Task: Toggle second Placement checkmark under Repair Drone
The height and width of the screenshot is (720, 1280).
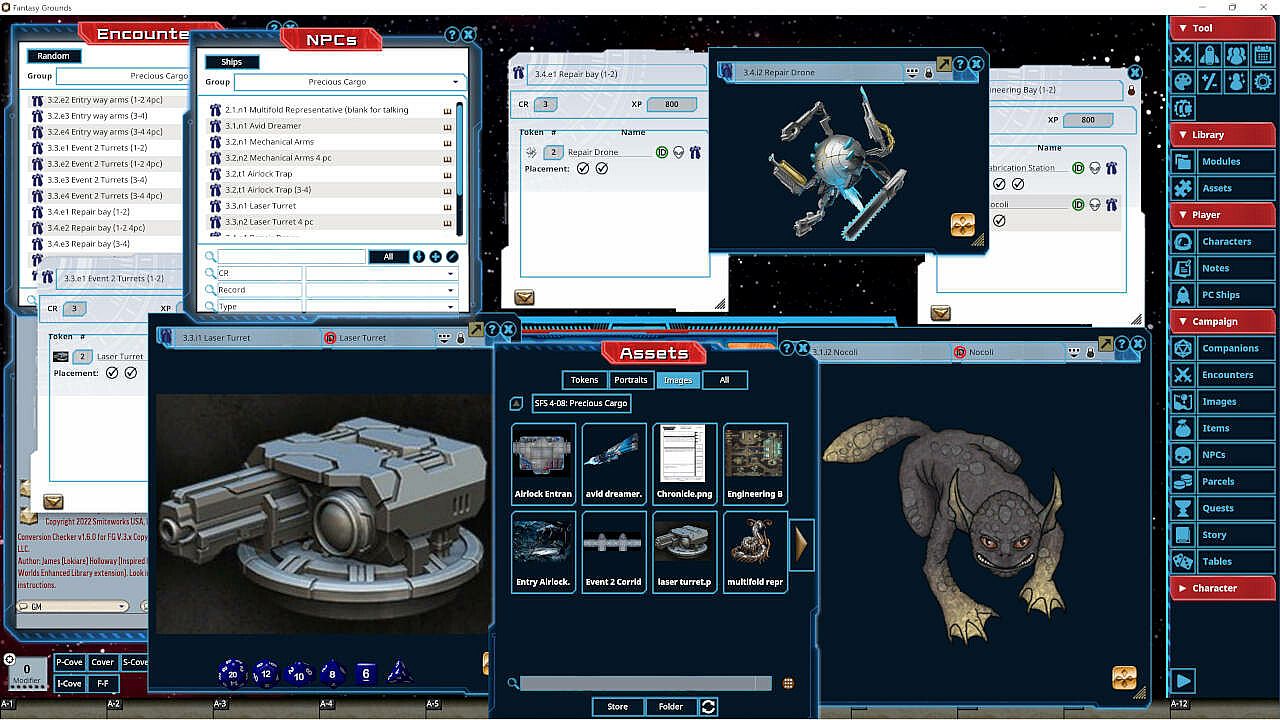Action: (x=602, y=169)
